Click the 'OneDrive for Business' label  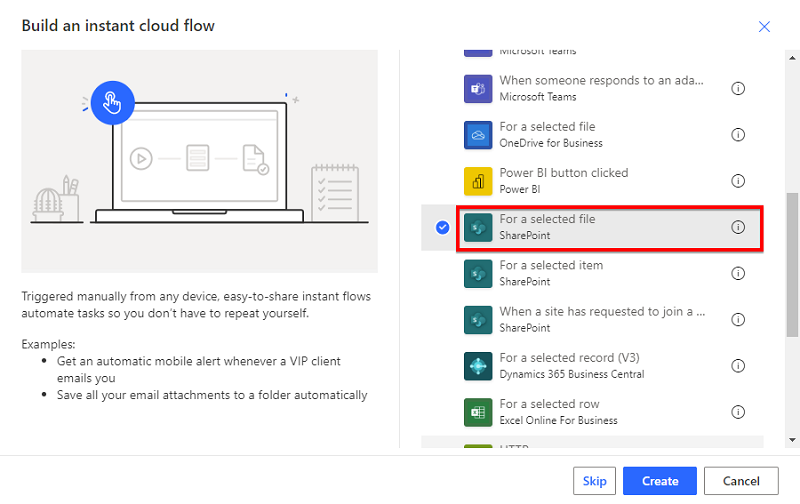[551, 143]
